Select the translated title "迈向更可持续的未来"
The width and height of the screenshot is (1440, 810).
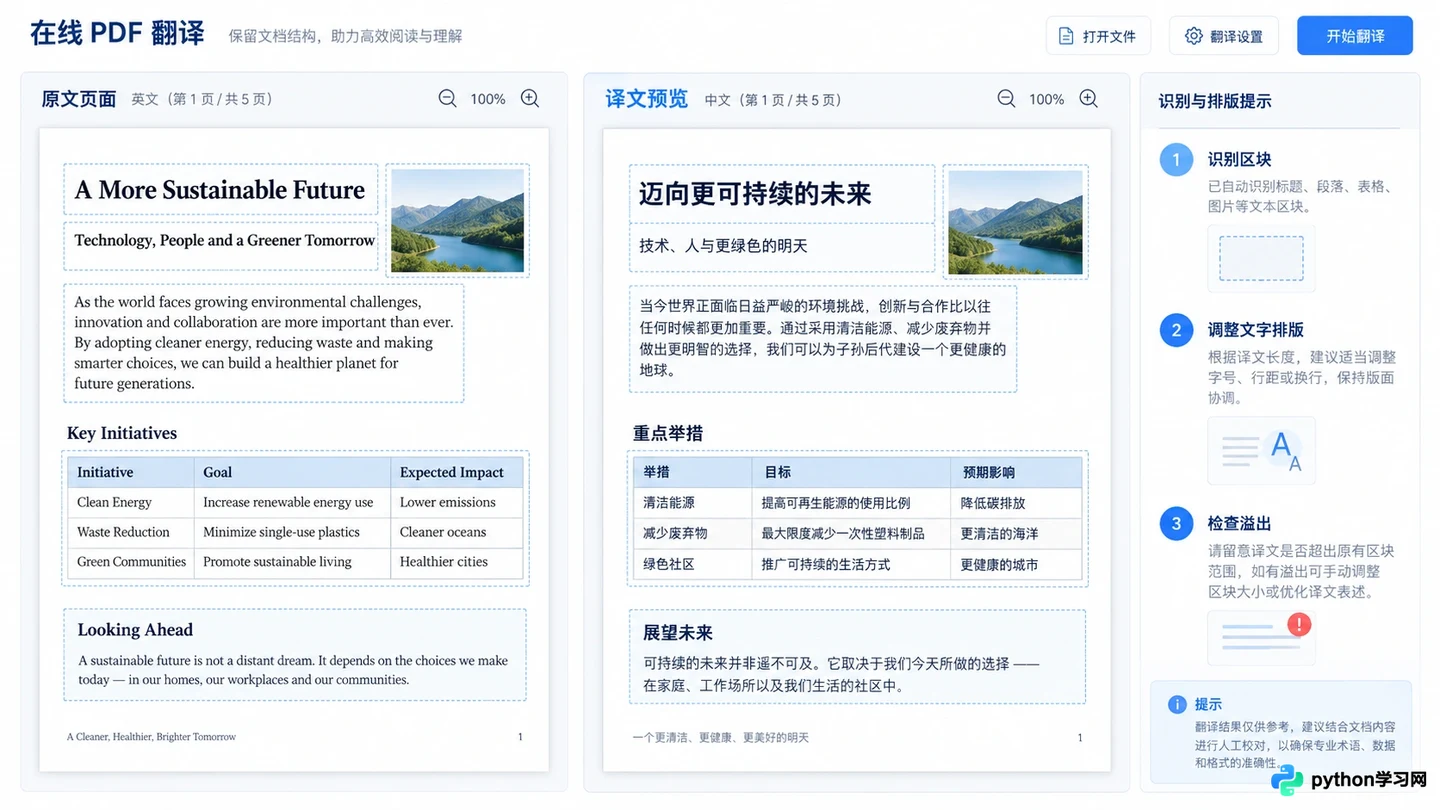point(755,193)
